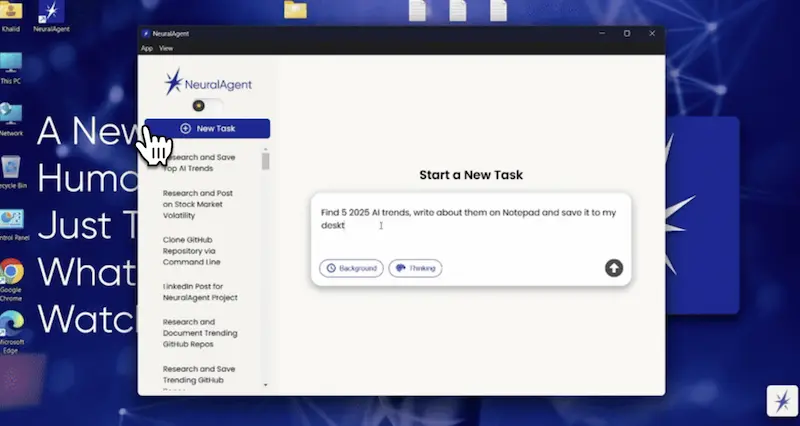The image size is (800, 426).
Task: Open Clone GitHub Repository via Command Line task
Action: [192, 251]
